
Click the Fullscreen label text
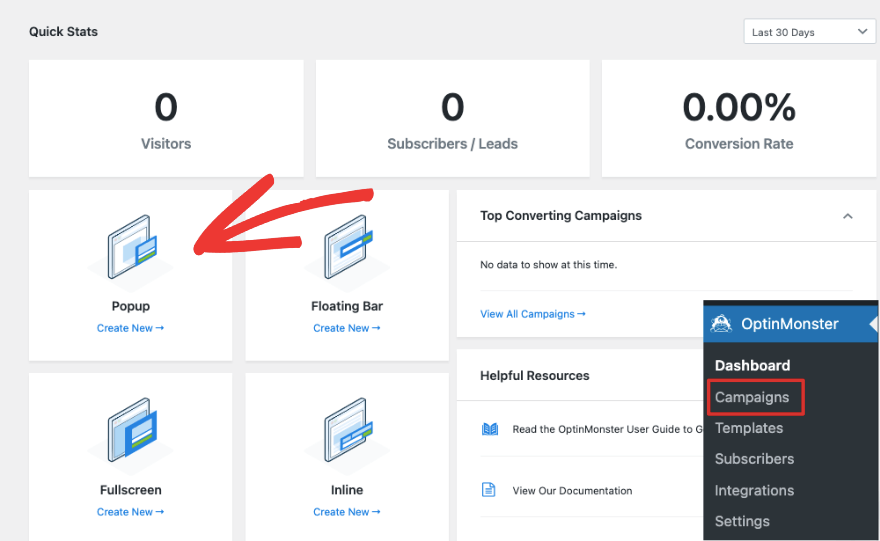coord(131,490)
